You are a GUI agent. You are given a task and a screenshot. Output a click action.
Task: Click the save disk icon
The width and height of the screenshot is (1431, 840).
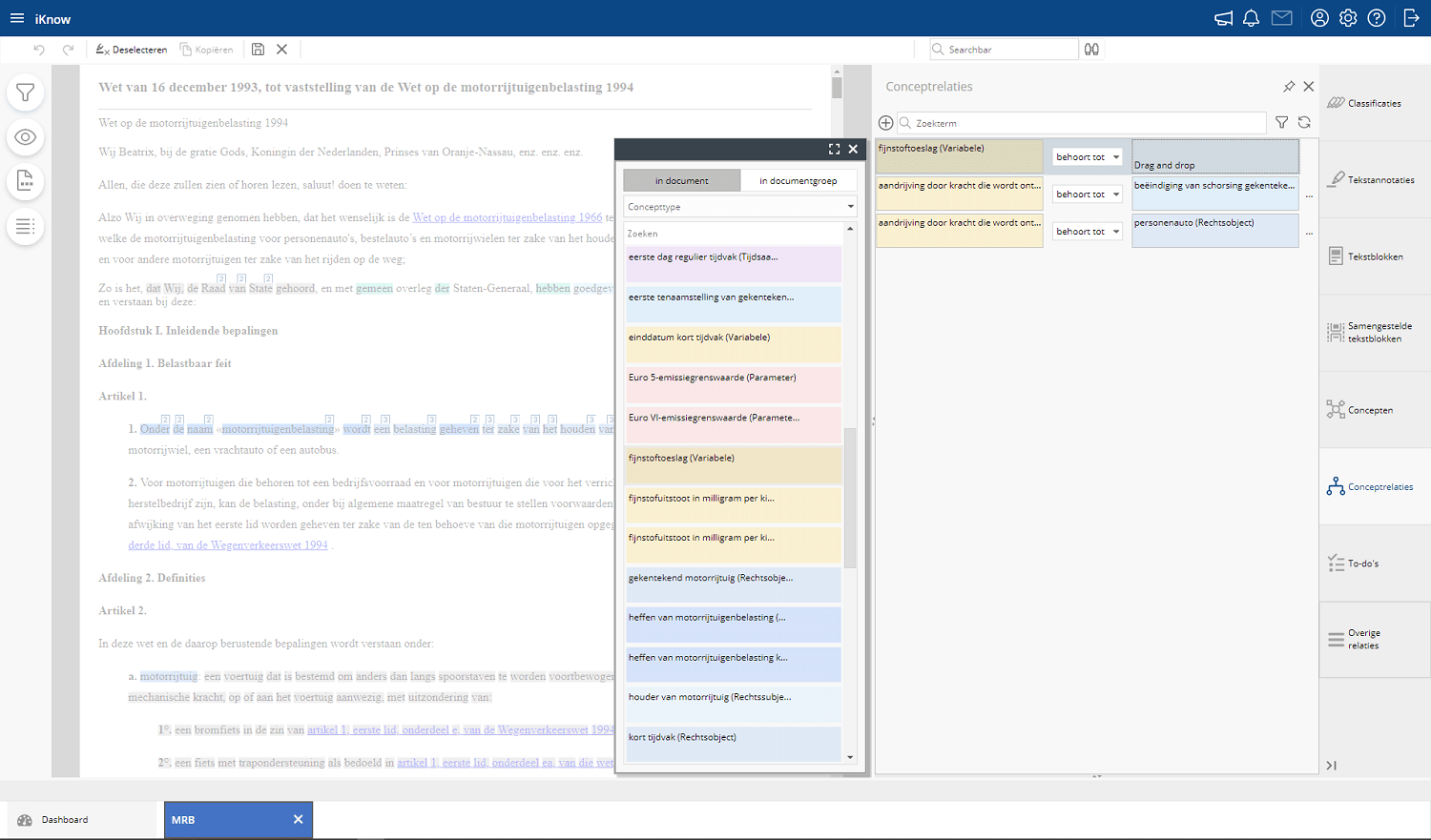click(x=258, y=50)
